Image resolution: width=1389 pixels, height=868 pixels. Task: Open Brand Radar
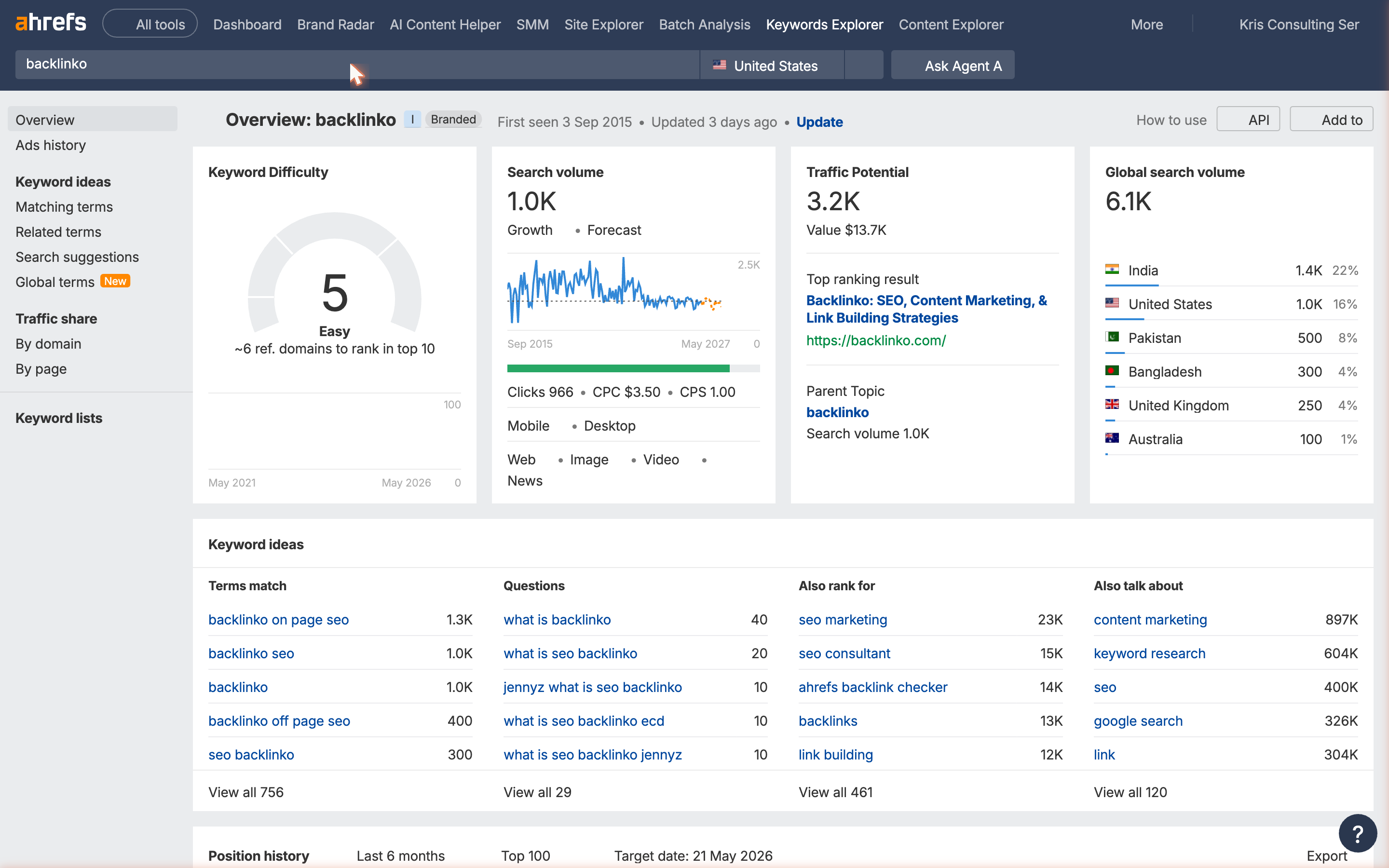pyautogui.click(x=335, y=25)
